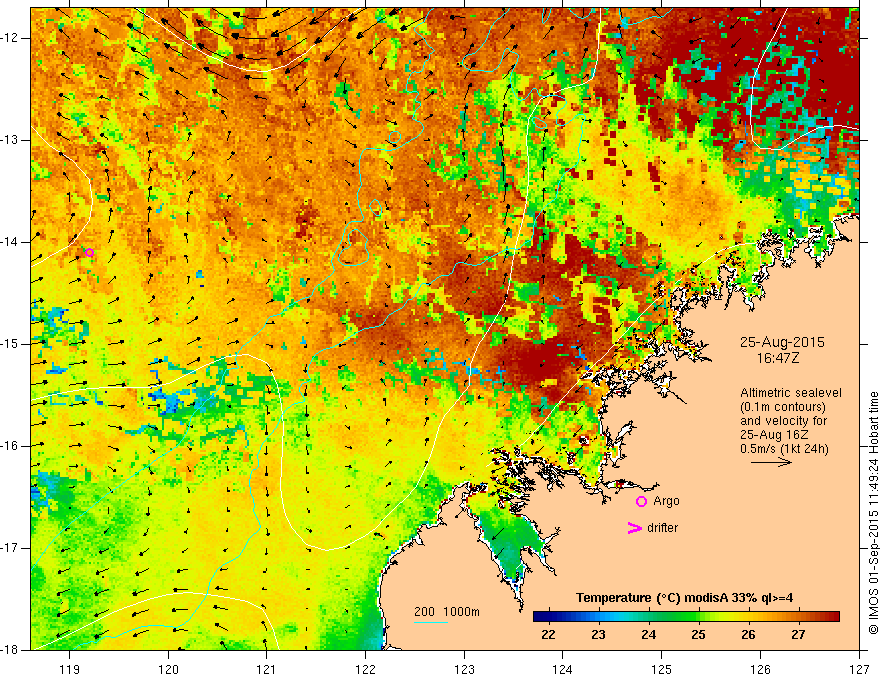880x680 pixels.
Task: Click color bar label 26
Action: [748, 635]
